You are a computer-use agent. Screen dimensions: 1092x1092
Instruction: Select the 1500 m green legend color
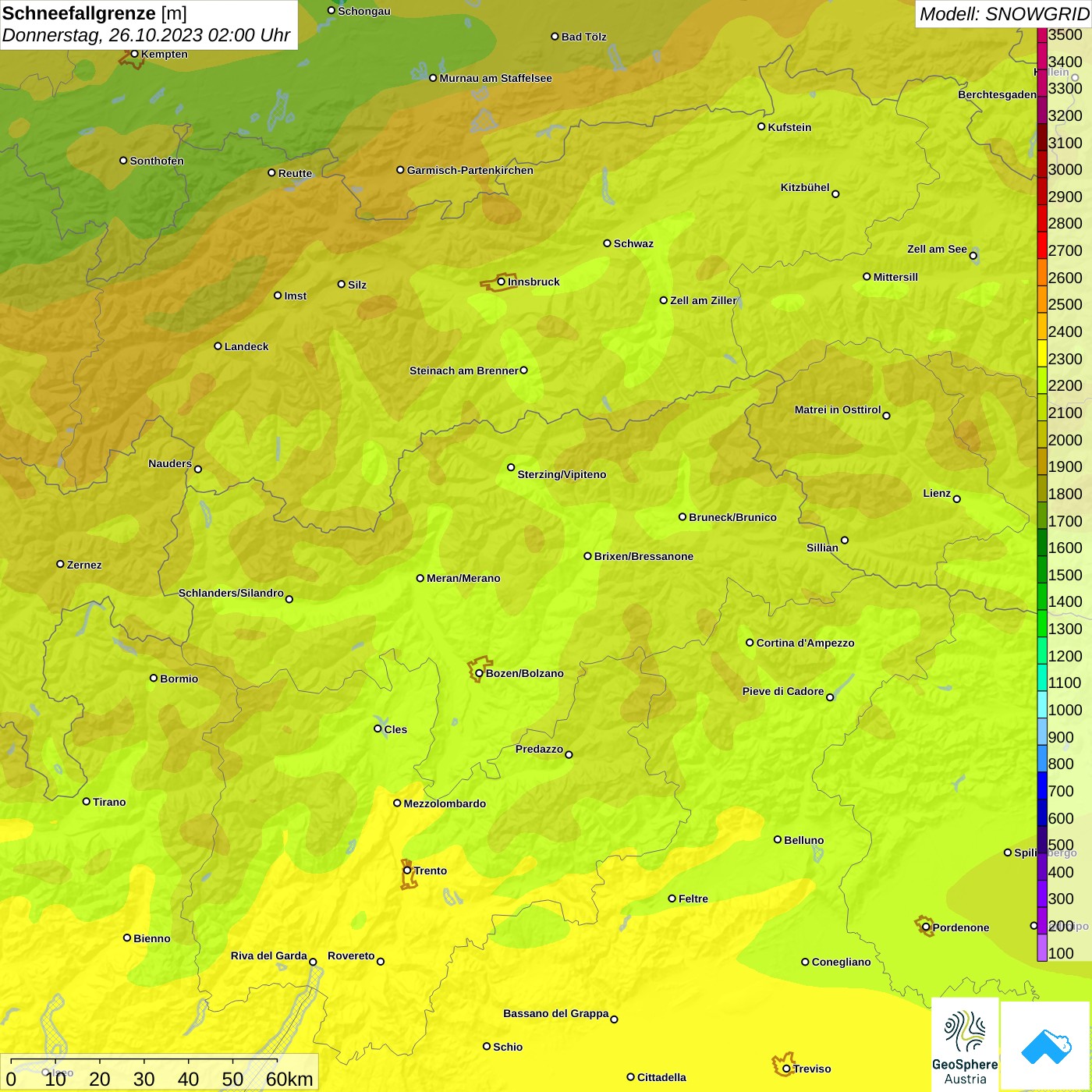pos(1042,569)
